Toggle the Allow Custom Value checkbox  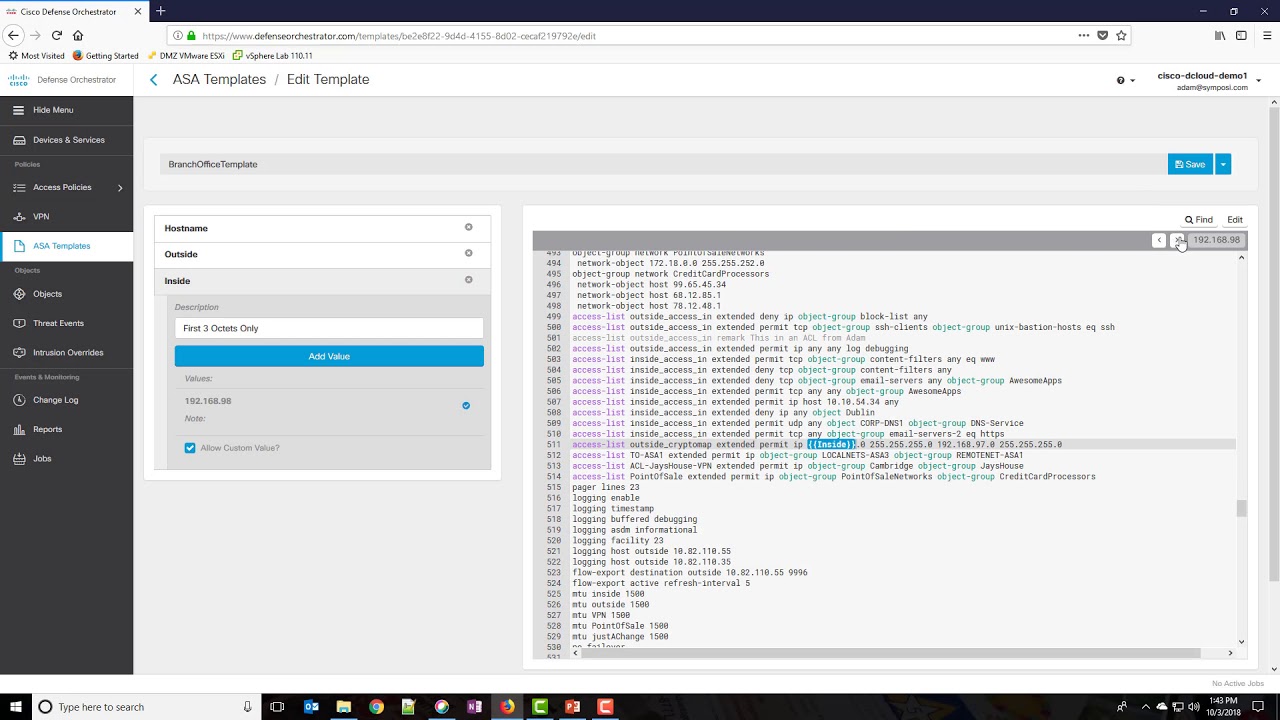[x=190, y=448]
